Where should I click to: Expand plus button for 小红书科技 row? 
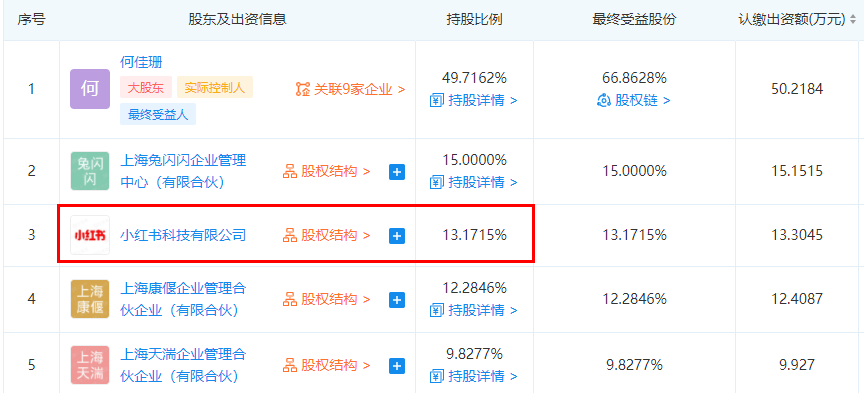(397, 236)
